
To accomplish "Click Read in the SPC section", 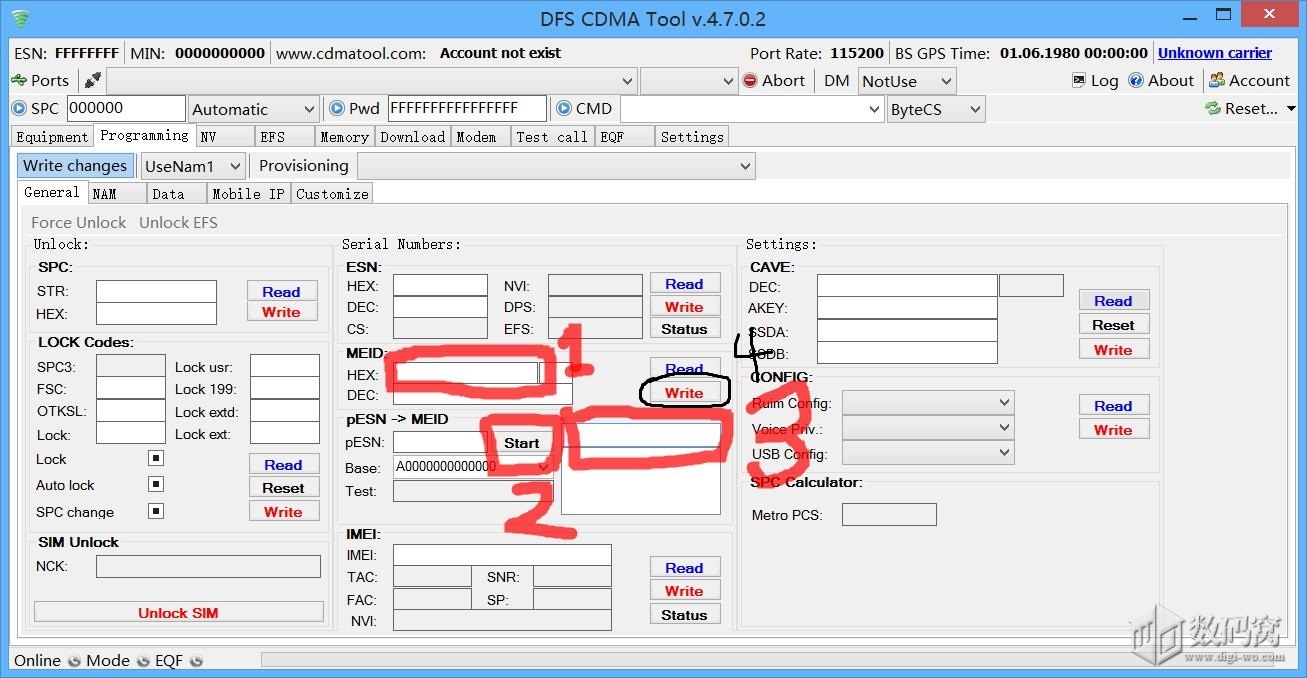I will point(282,292).
